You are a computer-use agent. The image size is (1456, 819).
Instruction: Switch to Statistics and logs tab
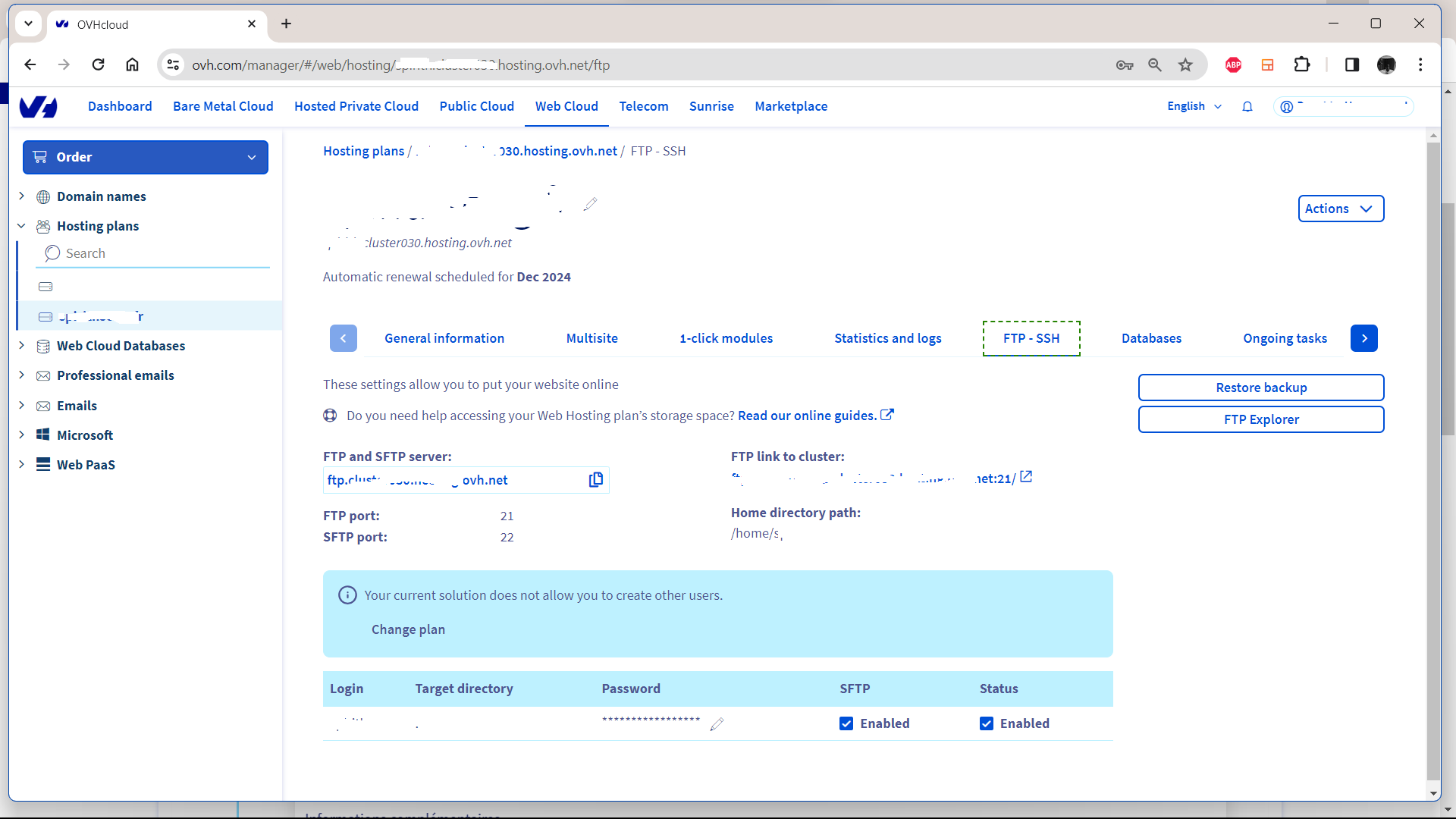coord(888,338)
